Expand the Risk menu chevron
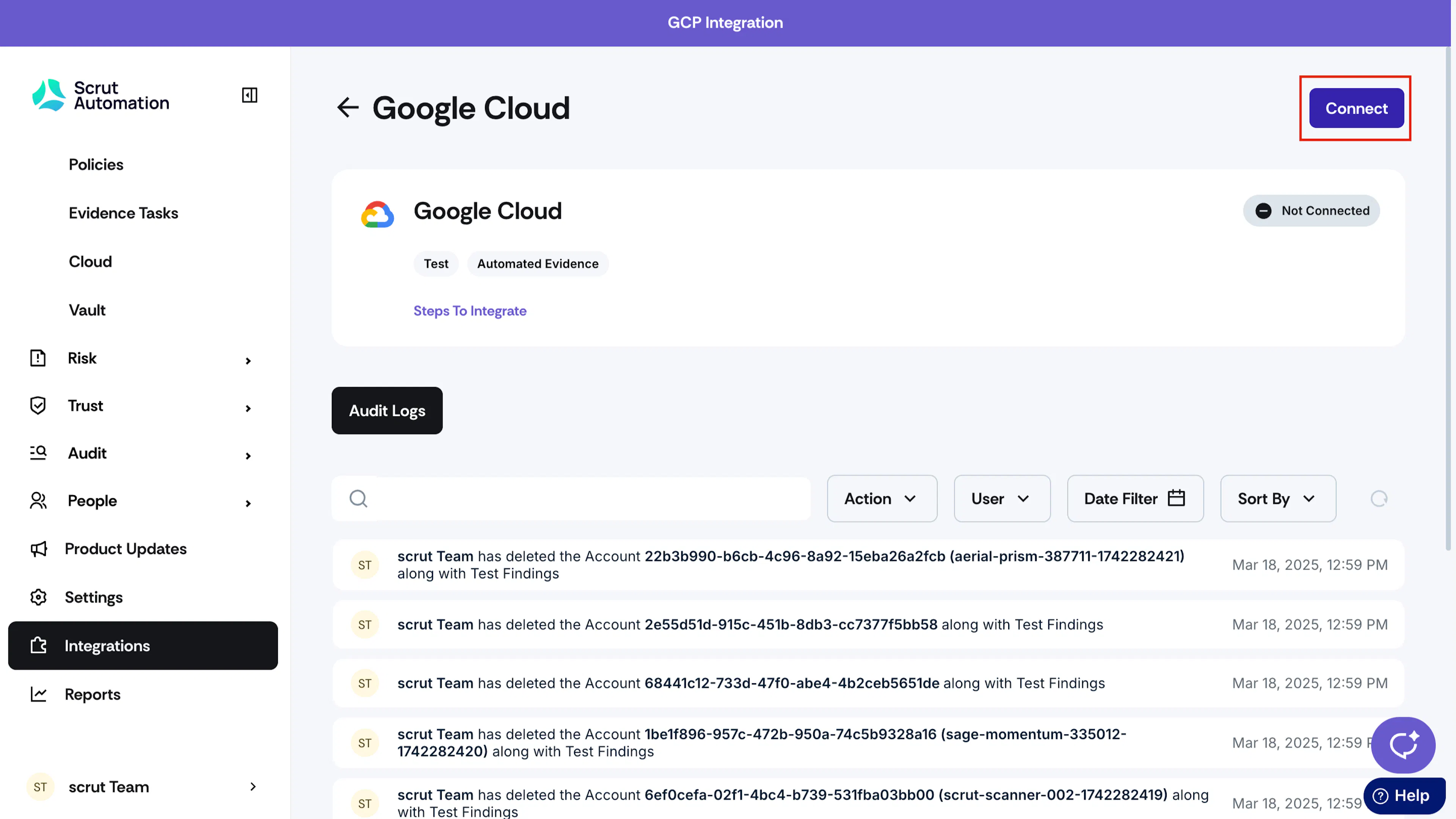The width and height of the screenshot is (1456, 819). pyautogui.click(x=248, y=361)
